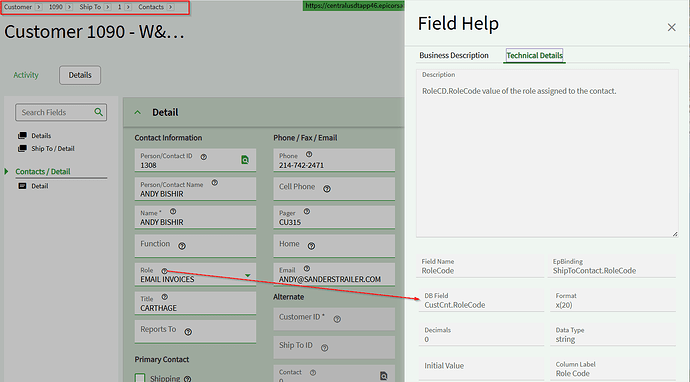This screenshot has height=382, width=690.
Task: Click help icon beside Person/Contact Name
Action: pyautogui.click(x=215, y=183)
